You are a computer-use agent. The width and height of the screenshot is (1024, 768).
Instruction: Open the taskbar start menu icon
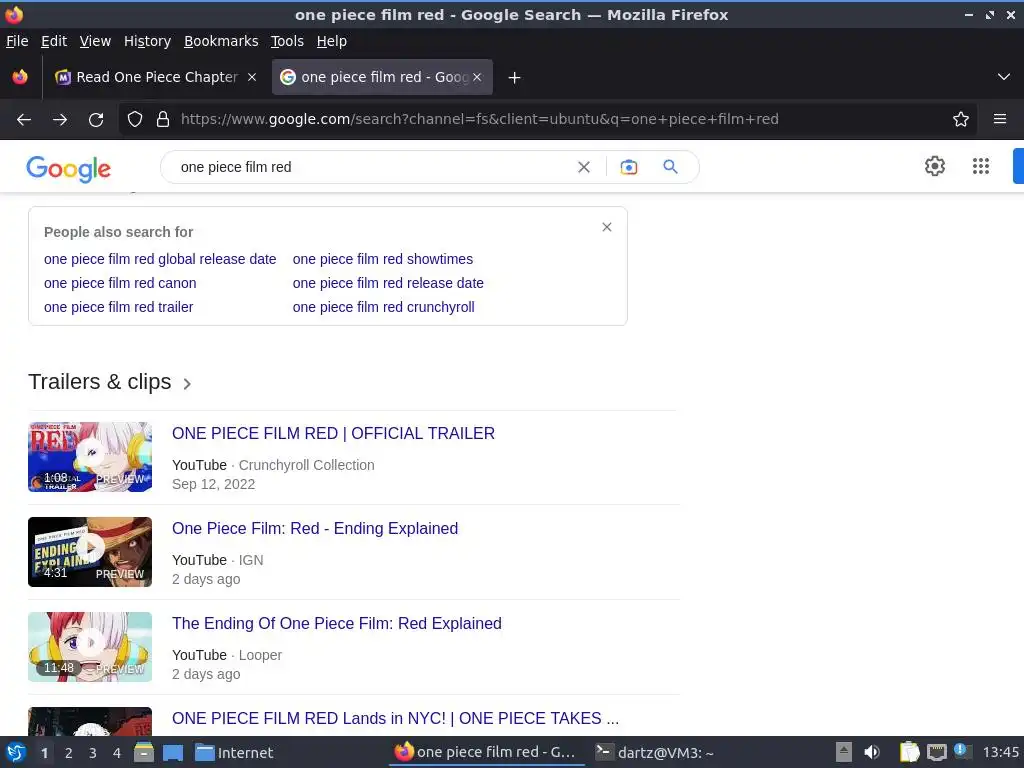click(16, 753)
